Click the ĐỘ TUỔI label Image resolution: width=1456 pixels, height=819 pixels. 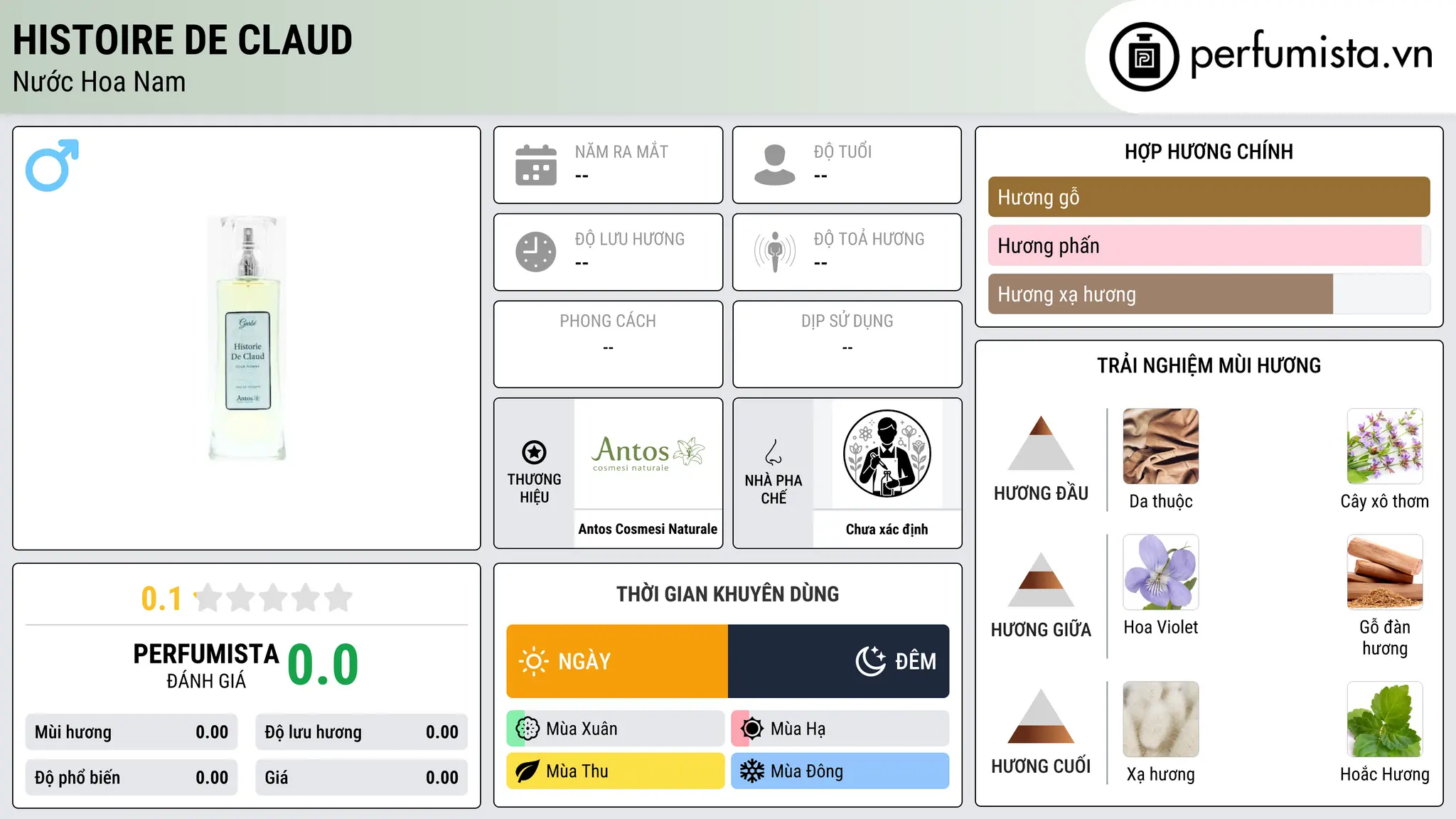click(842, 151)
